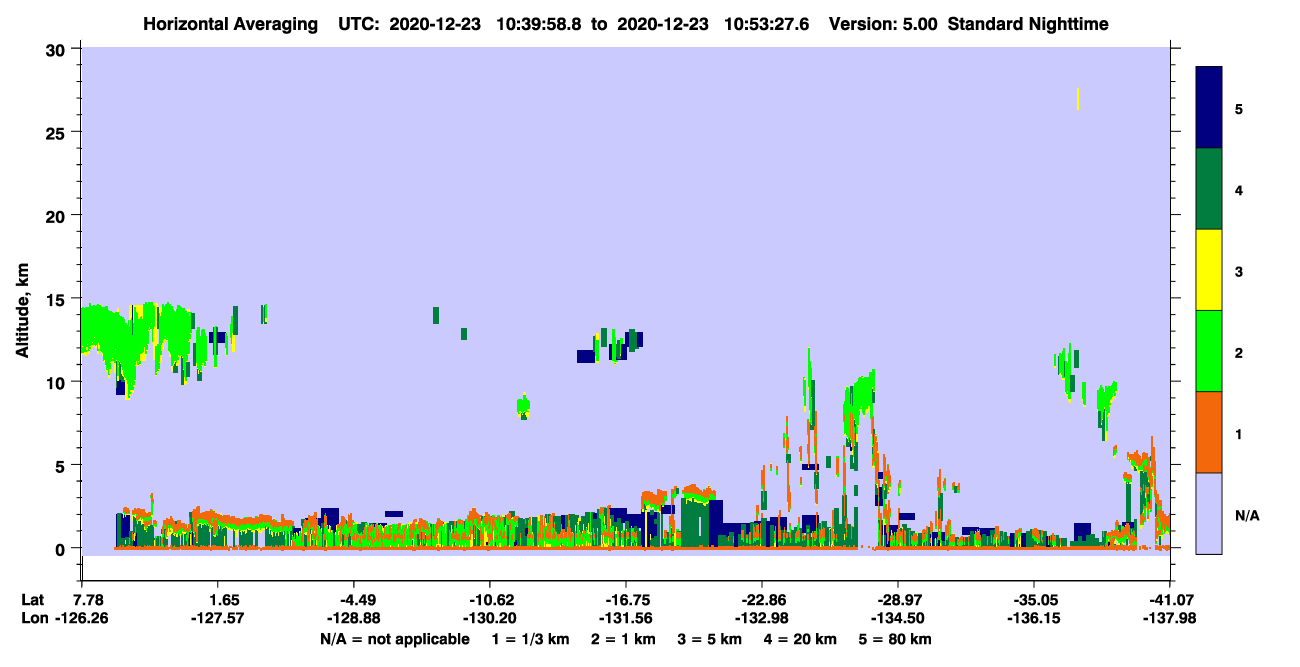1300x667 pixels.
Task: Click latitude value -22.86
Action: (x=762, y=600)
